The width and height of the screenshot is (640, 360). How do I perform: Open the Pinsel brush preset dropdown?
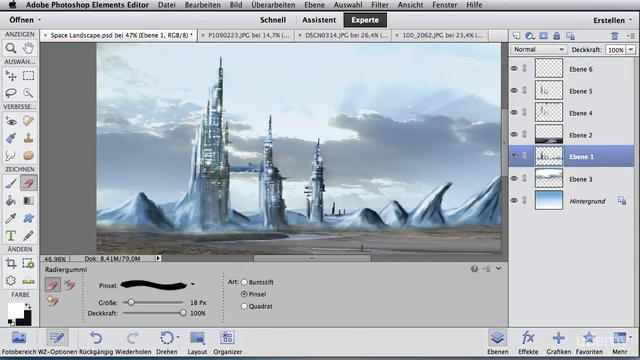tap(193, 284)
